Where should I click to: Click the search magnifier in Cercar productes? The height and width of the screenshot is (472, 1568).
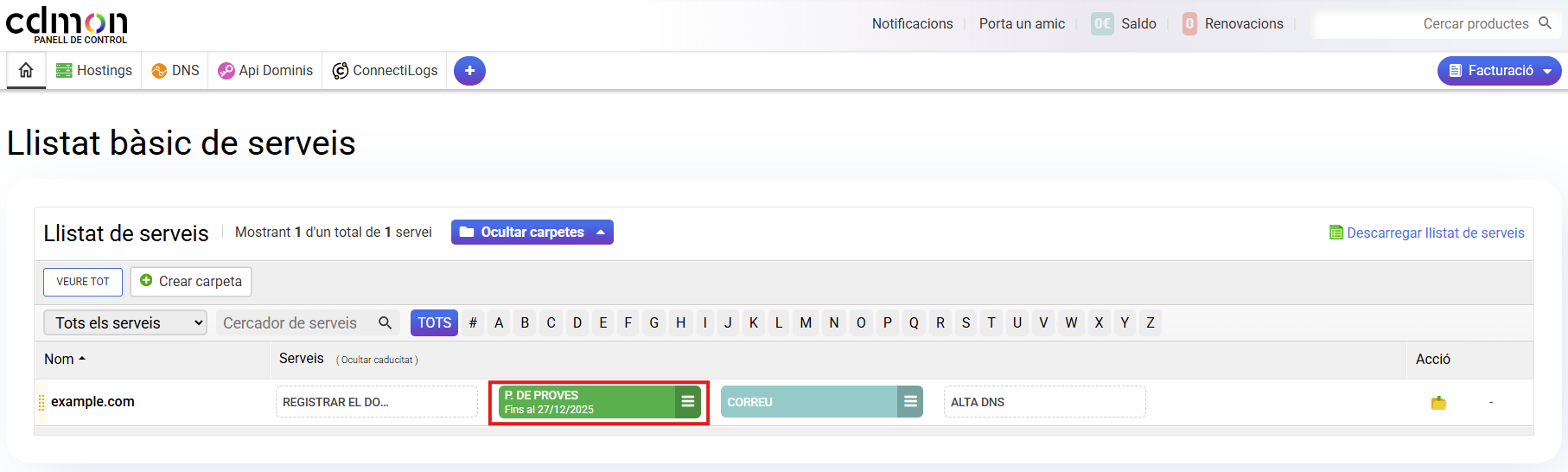[x=1546, y=23]
